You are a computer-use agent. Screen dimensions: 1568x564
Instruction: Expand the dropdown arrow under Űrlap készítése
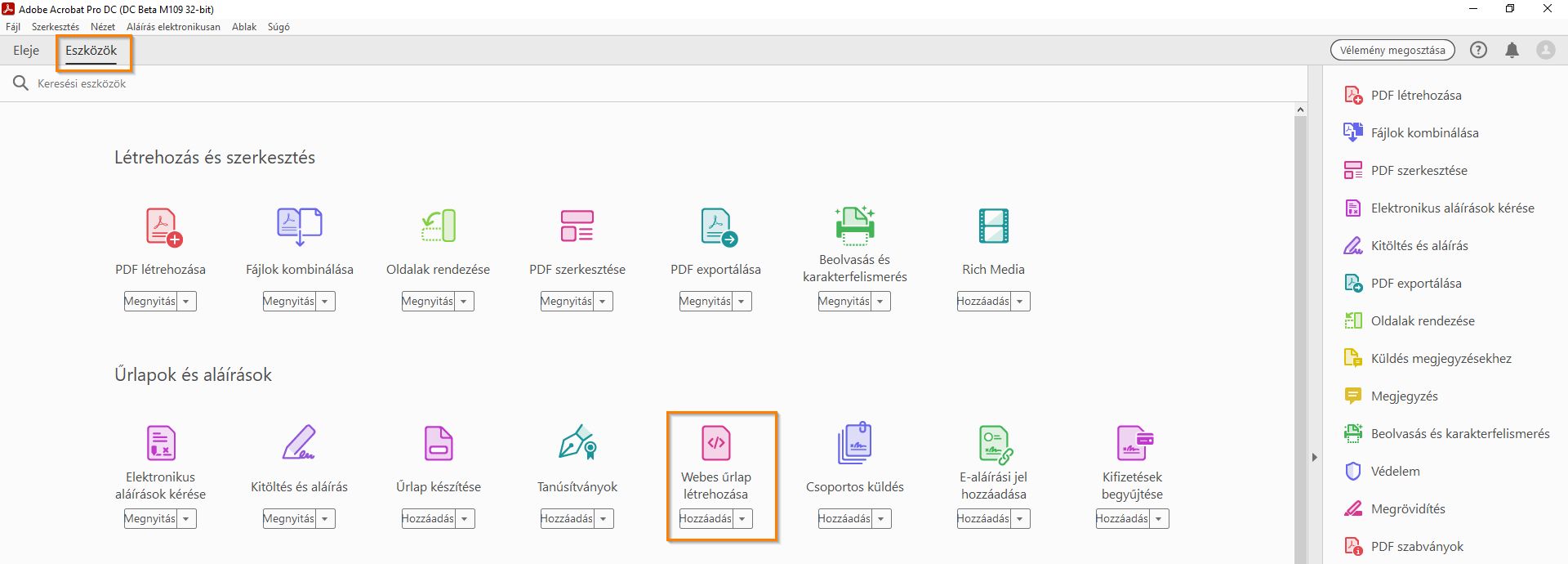(x=465, y=519)
